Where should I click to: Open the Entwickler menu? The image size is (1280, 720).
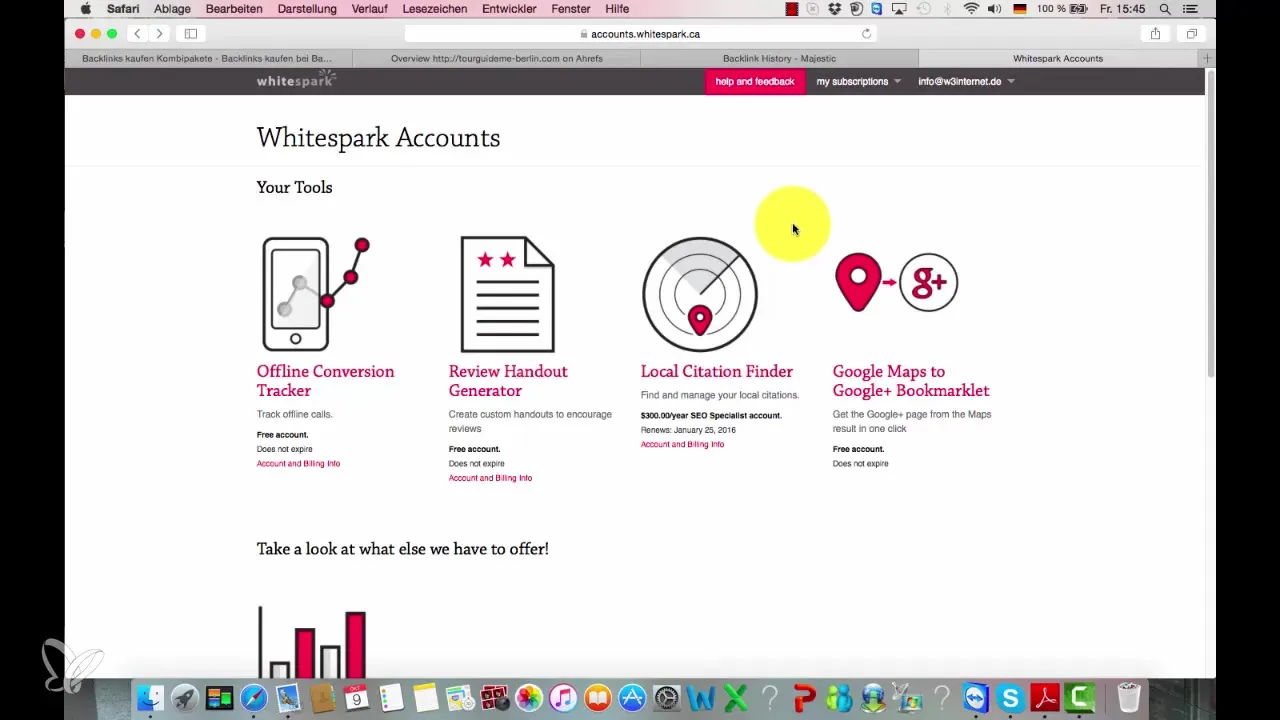(x=510, y=9)
